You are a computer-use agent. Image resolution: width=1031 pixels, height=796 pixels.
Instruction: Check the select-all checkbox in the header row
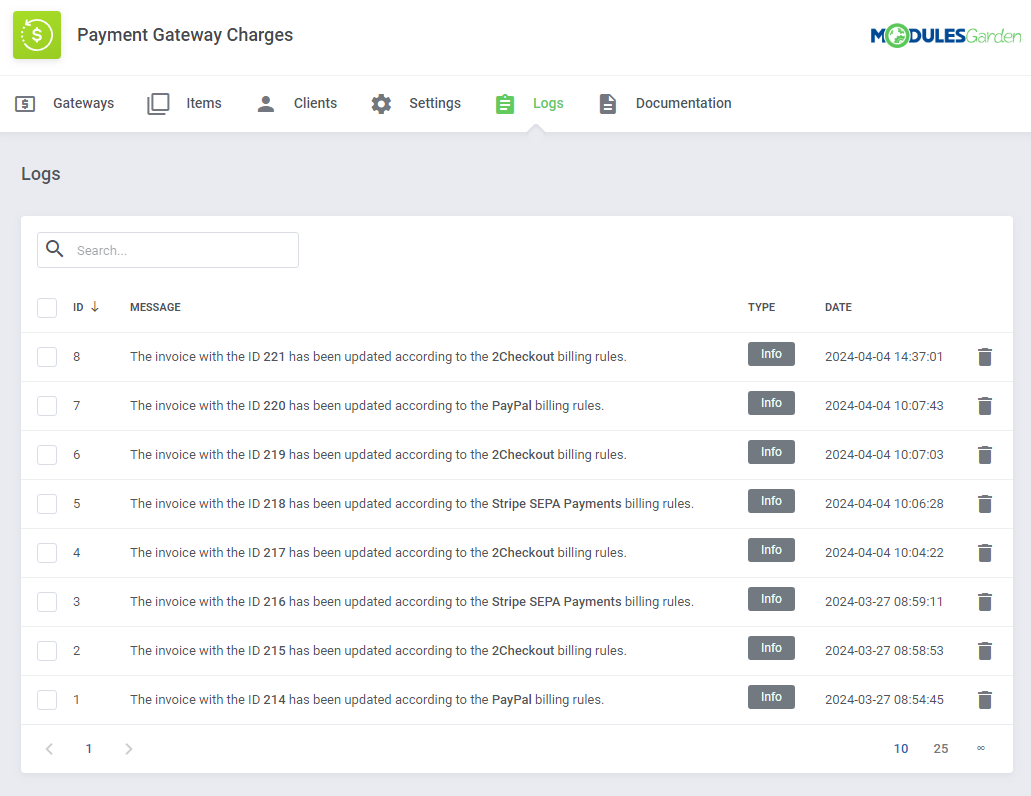point(47,307)
